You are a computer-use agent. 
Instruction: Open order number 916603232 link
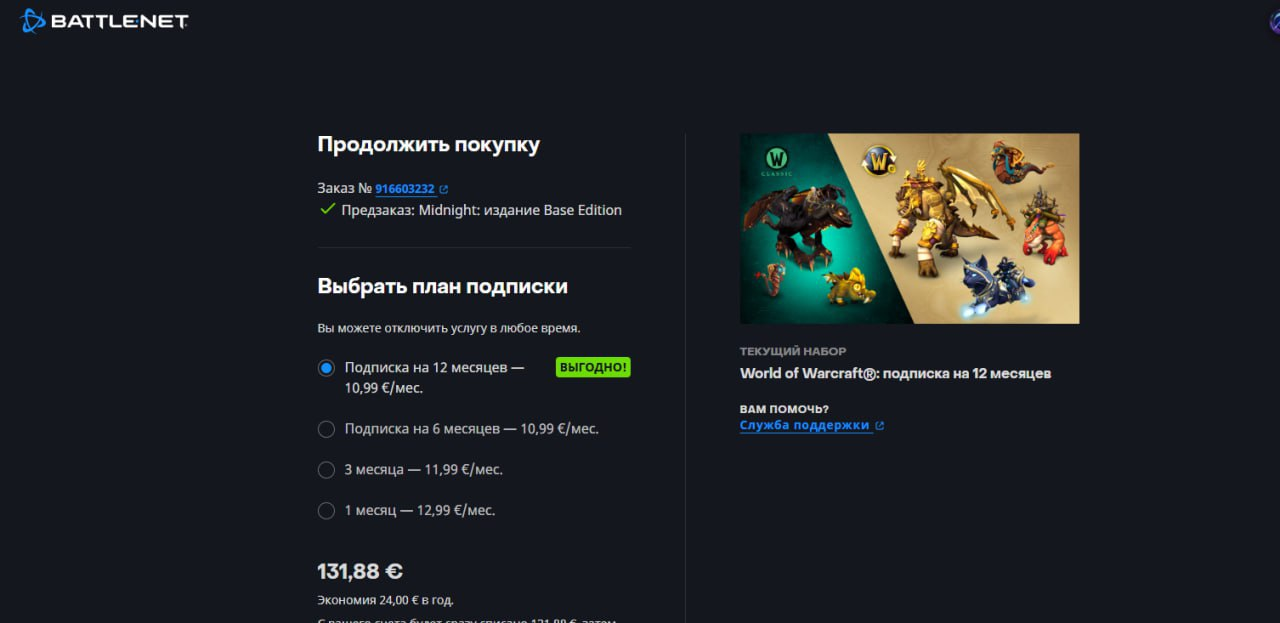(x=405, y=189)
